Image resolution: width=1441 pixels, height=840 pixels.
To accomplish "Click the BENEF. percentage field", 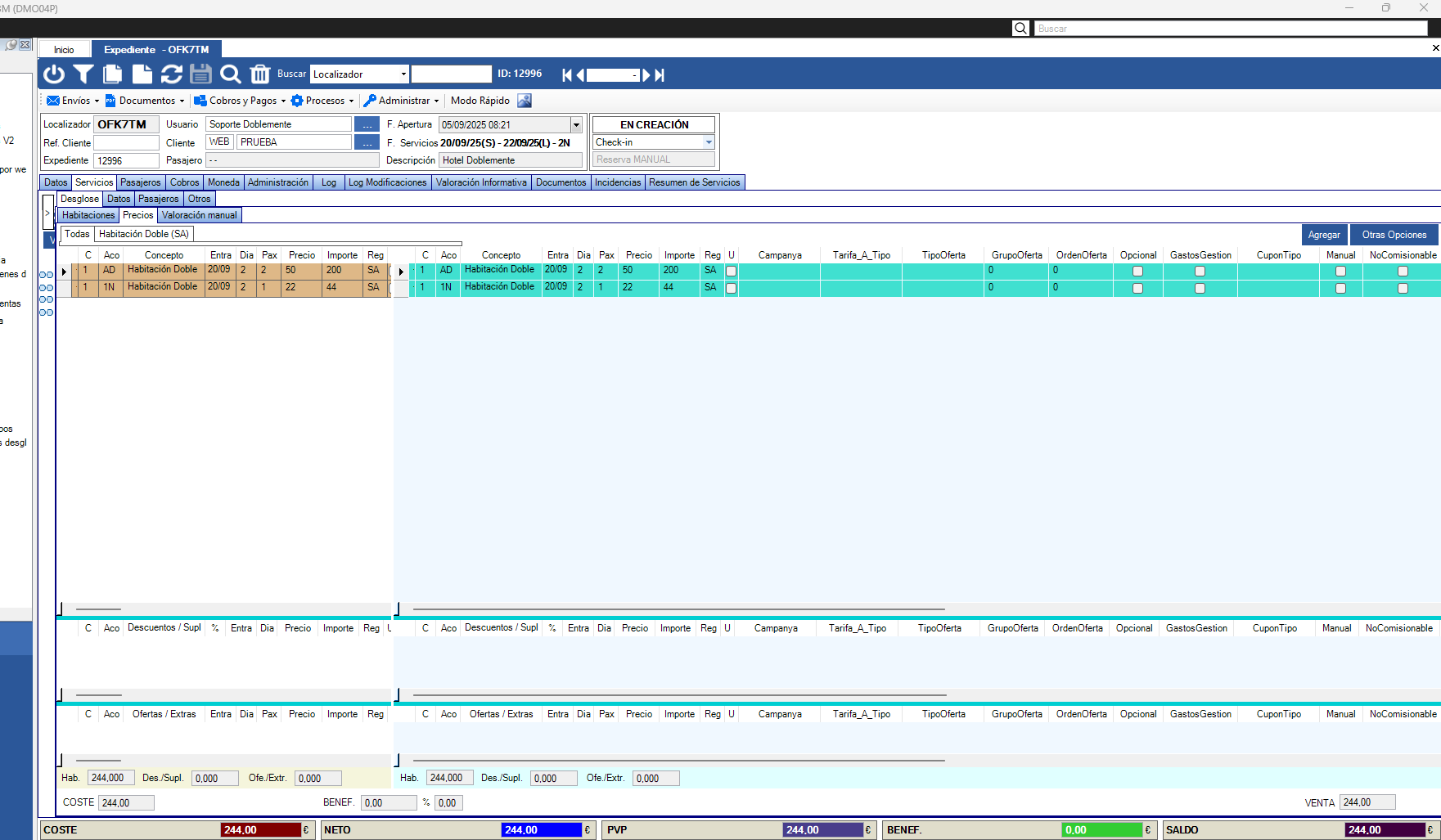I will coord(448,803).
